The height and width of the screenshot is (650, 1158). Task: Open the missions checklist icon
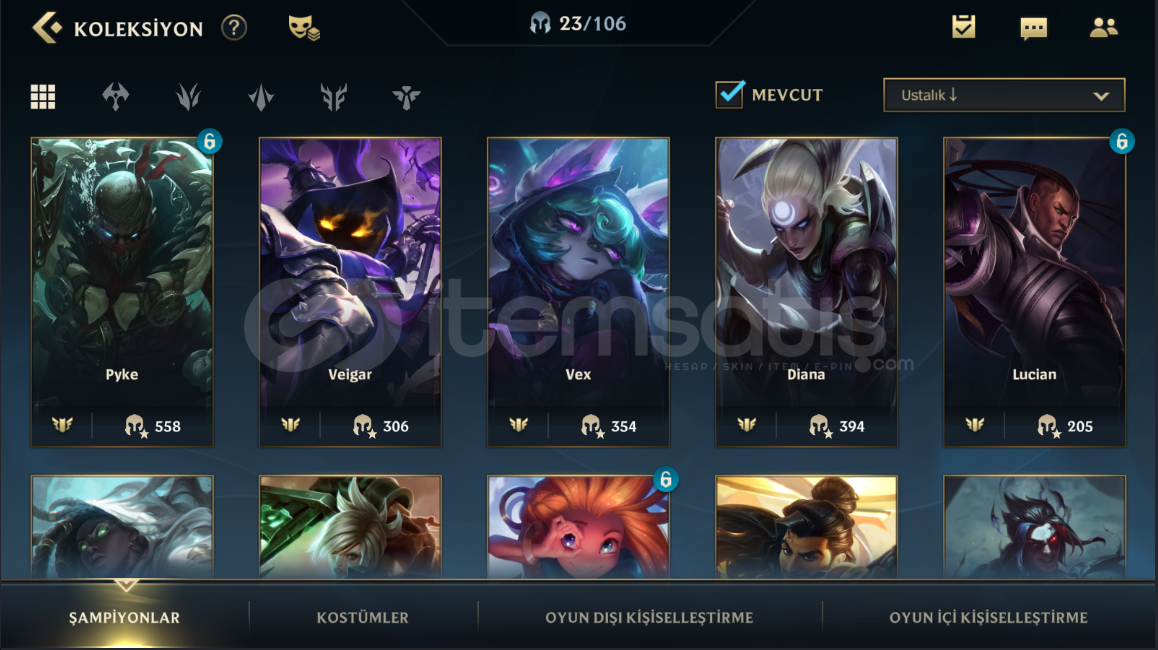coord(963,27)
